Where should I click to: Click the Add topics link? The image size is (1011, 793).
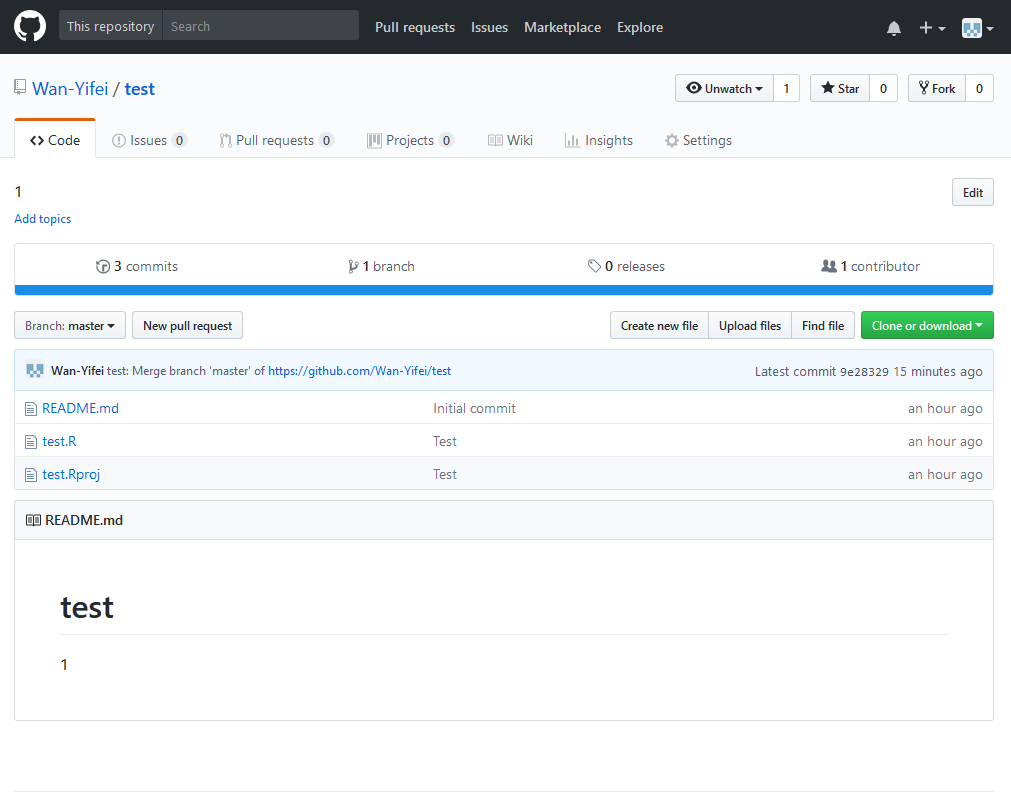tap(43, 219)
